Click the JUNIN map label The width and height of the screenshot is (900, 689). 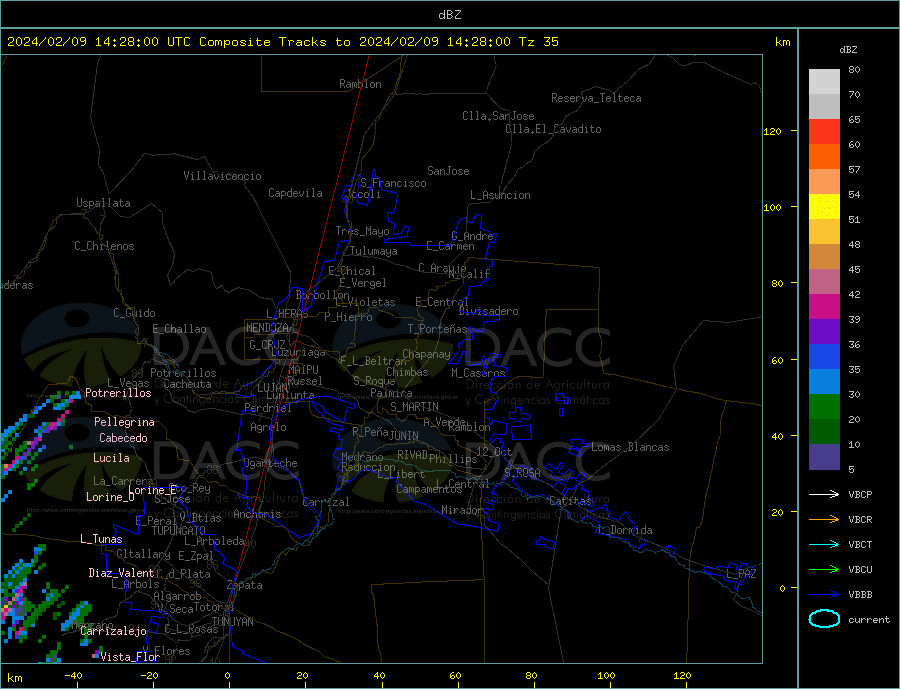(404, 436)
